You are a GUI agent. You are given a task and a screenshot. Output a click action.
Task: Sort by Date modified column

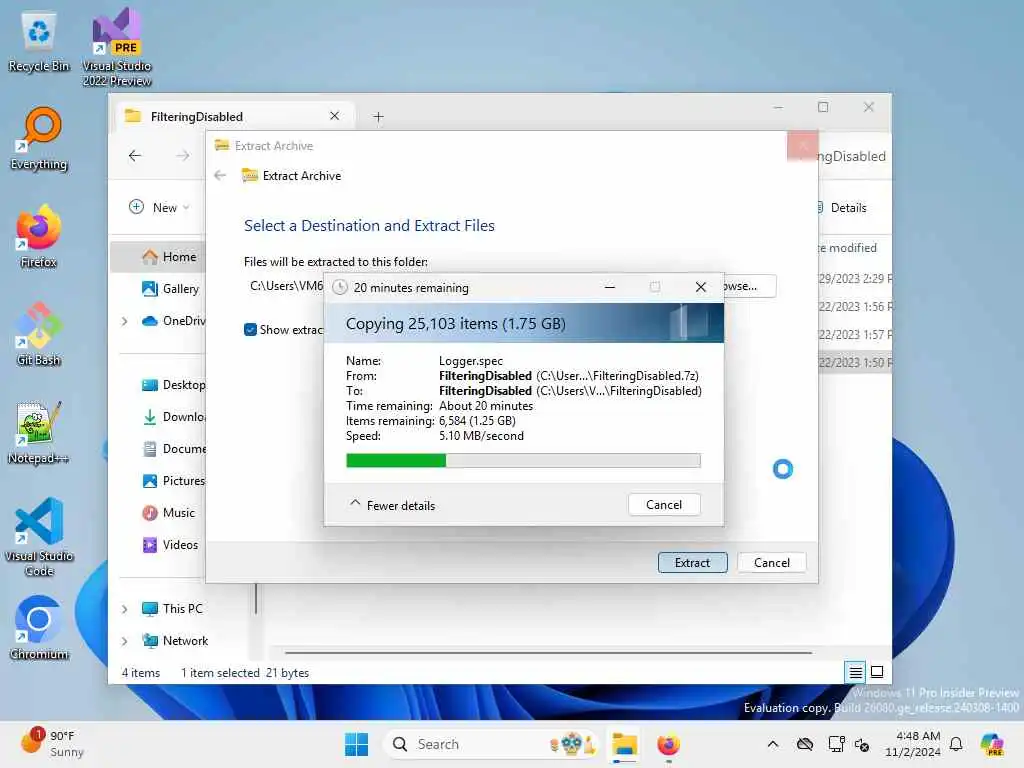click(850, 248)
